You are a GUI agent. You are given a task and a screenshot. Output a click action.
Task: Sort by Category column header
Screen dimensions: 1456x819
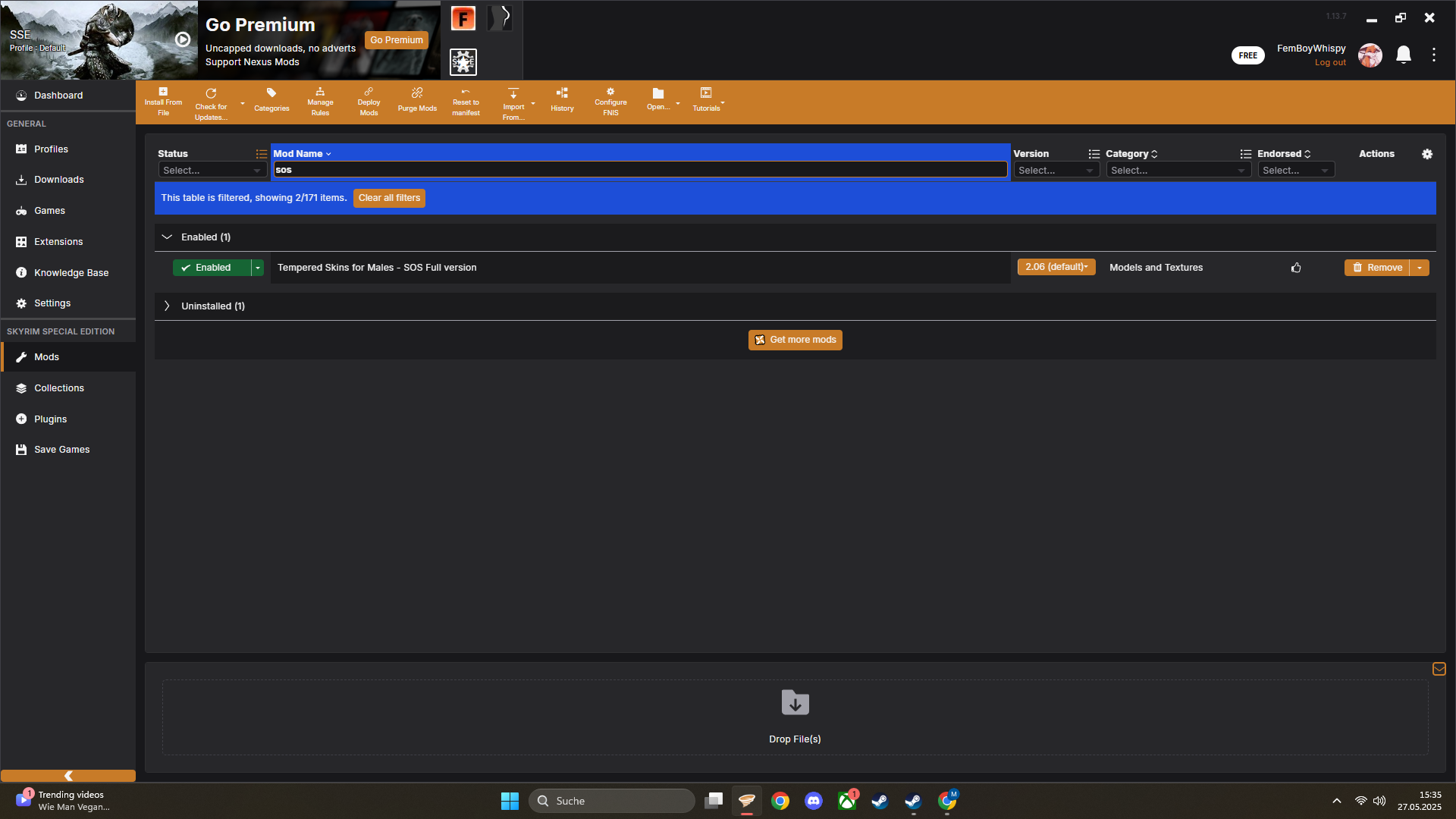(1131, 154)
